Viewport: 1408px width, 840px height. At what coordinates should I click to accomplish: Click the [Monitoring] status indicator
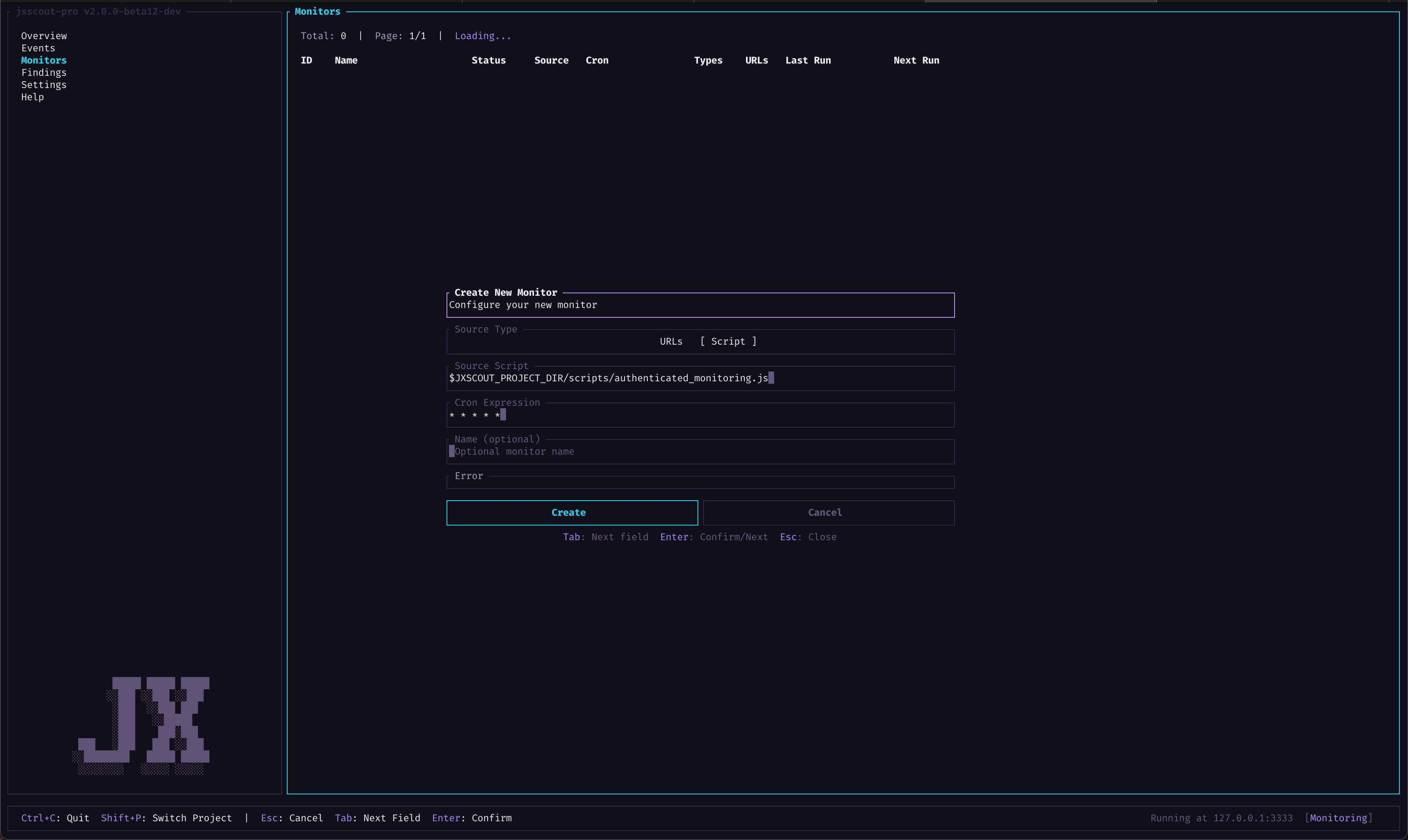coord(1338,818)
